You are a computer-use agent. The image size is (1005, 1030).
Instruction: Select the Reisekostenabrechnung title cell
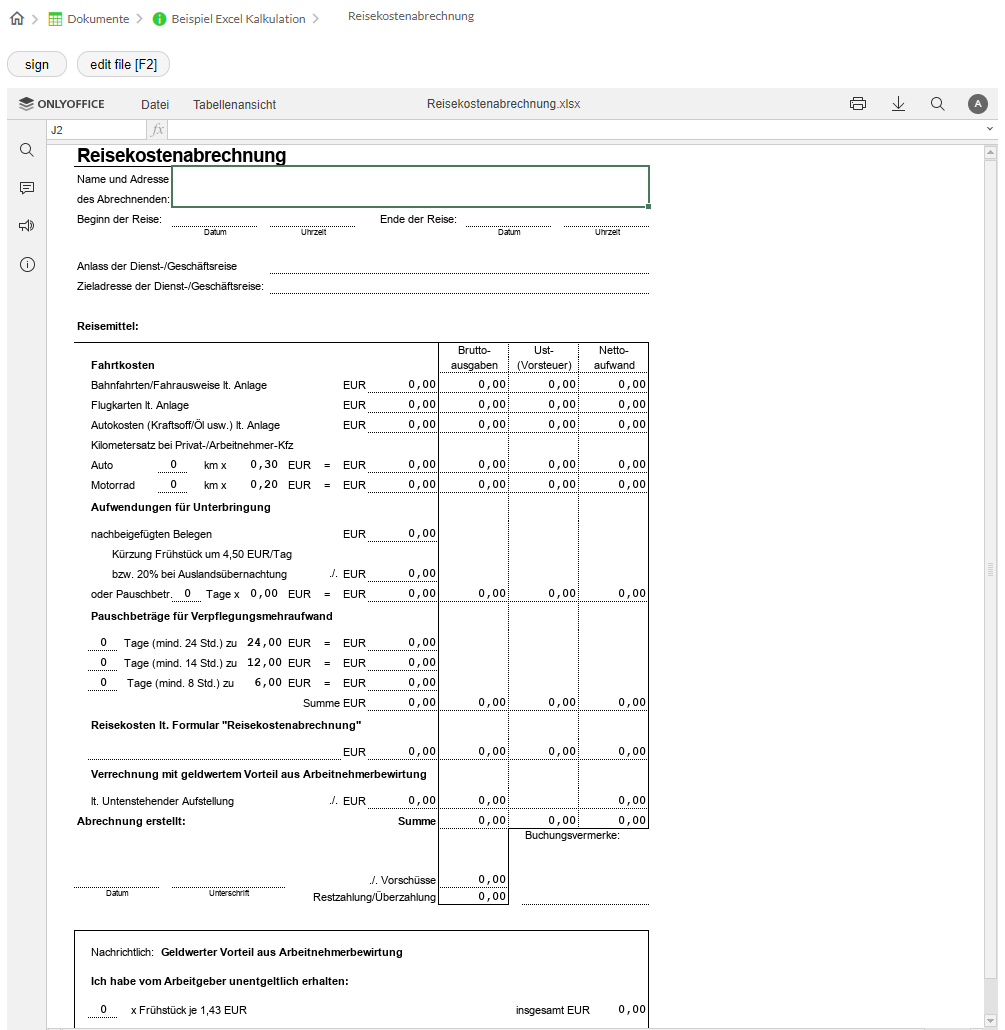182,156
